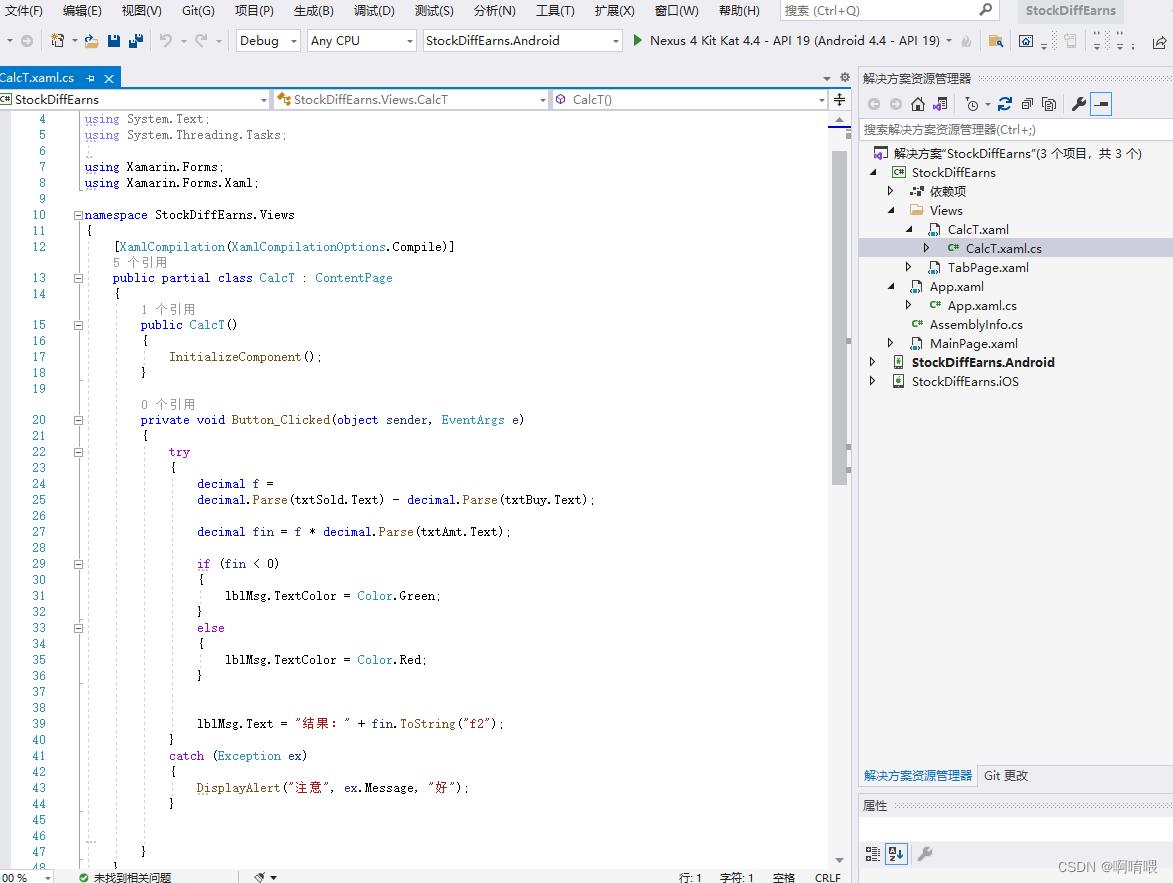The height and width of the screenshot is (883, 1173).
Task: Click the Home icon in Solution Explorer
Action: coord(918,104)
